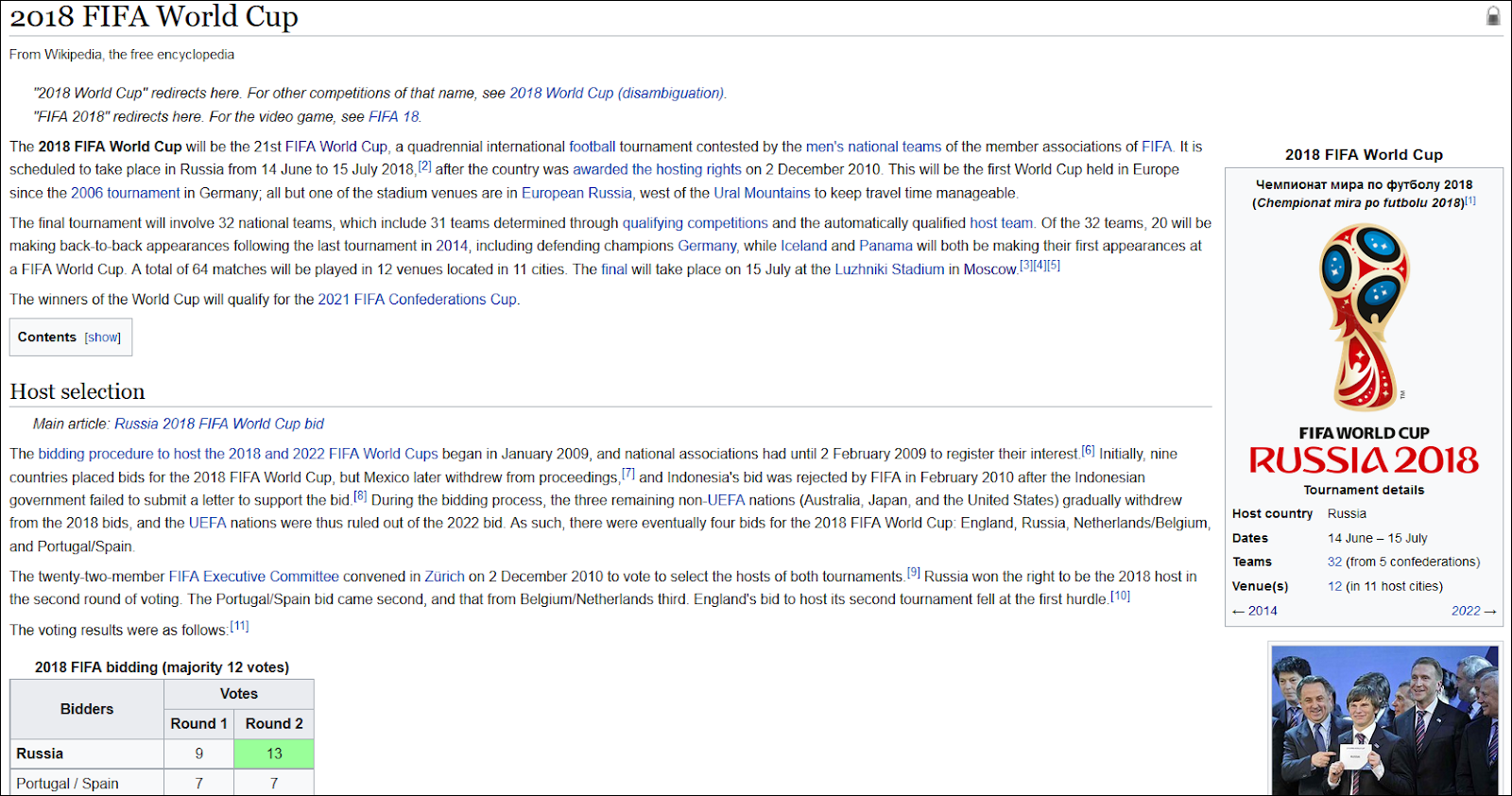Click citation reference [9]

914,572
